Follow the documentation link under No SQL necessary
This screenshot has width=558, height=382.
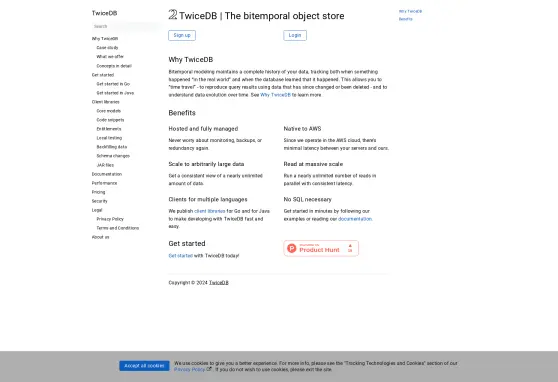(x=354, y=219)
